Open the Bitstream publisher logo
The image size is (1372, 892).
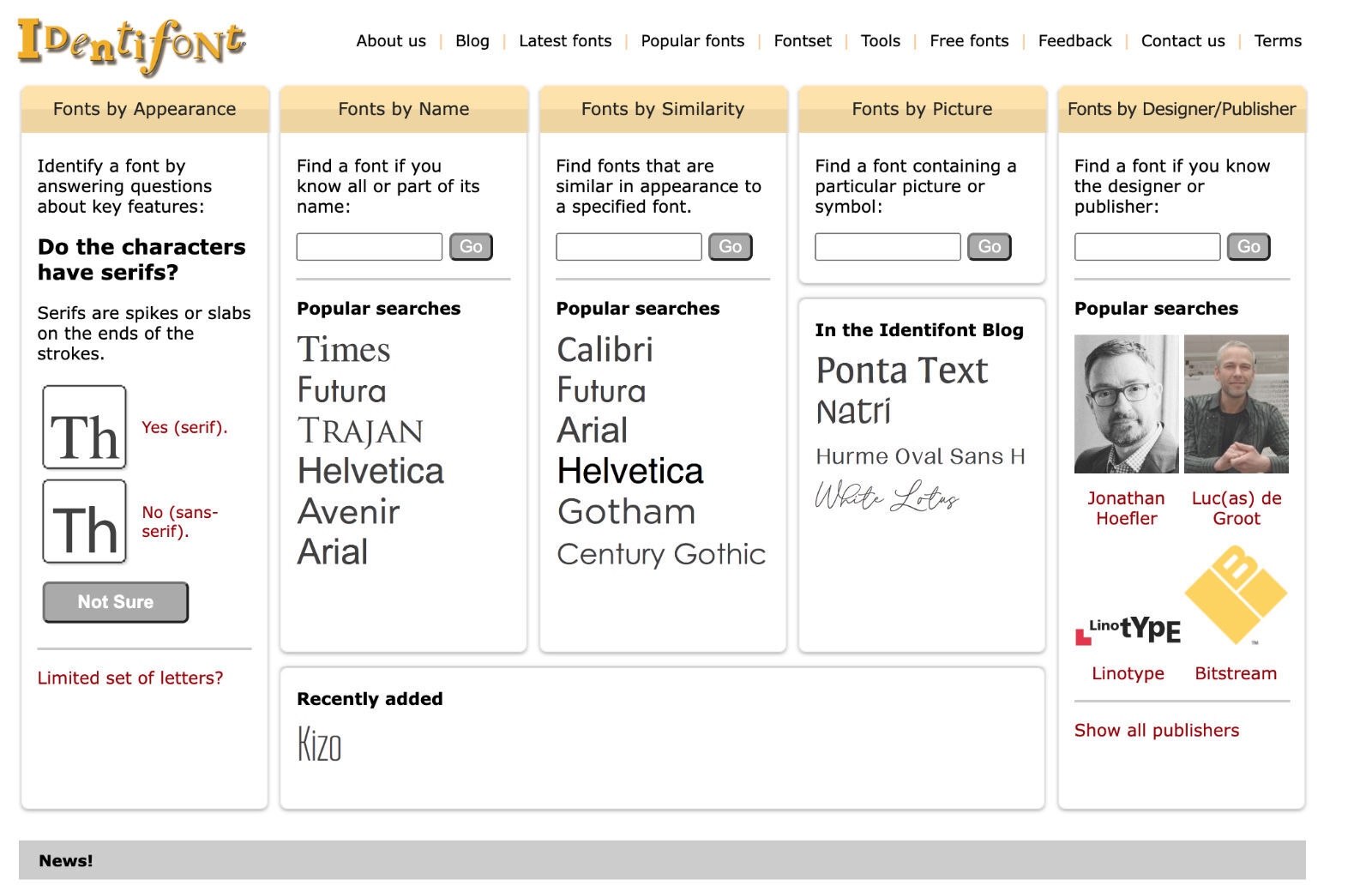pos(1236,595)
